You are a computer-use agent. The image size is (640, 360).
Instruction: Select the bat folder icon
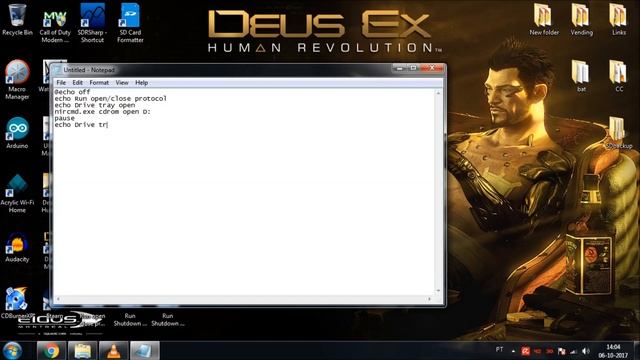[581, 76]
